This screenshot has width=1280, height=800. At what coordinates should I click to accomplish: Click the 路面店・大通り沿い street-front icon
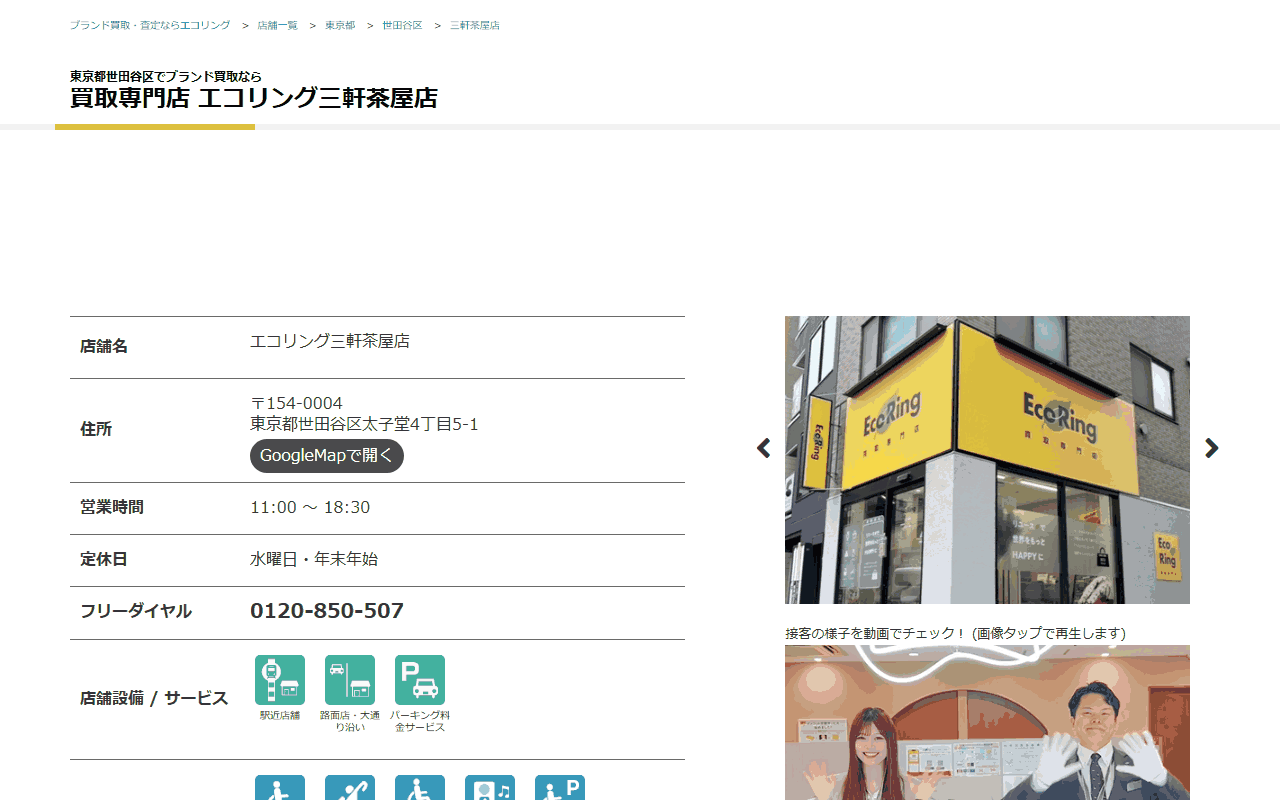click(350, 680)
